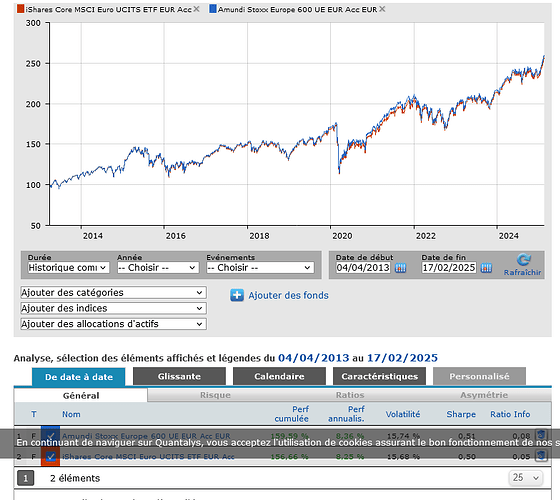560x500 pixels.
Task: Select the Général sub-tab
Action: point(81,395)
